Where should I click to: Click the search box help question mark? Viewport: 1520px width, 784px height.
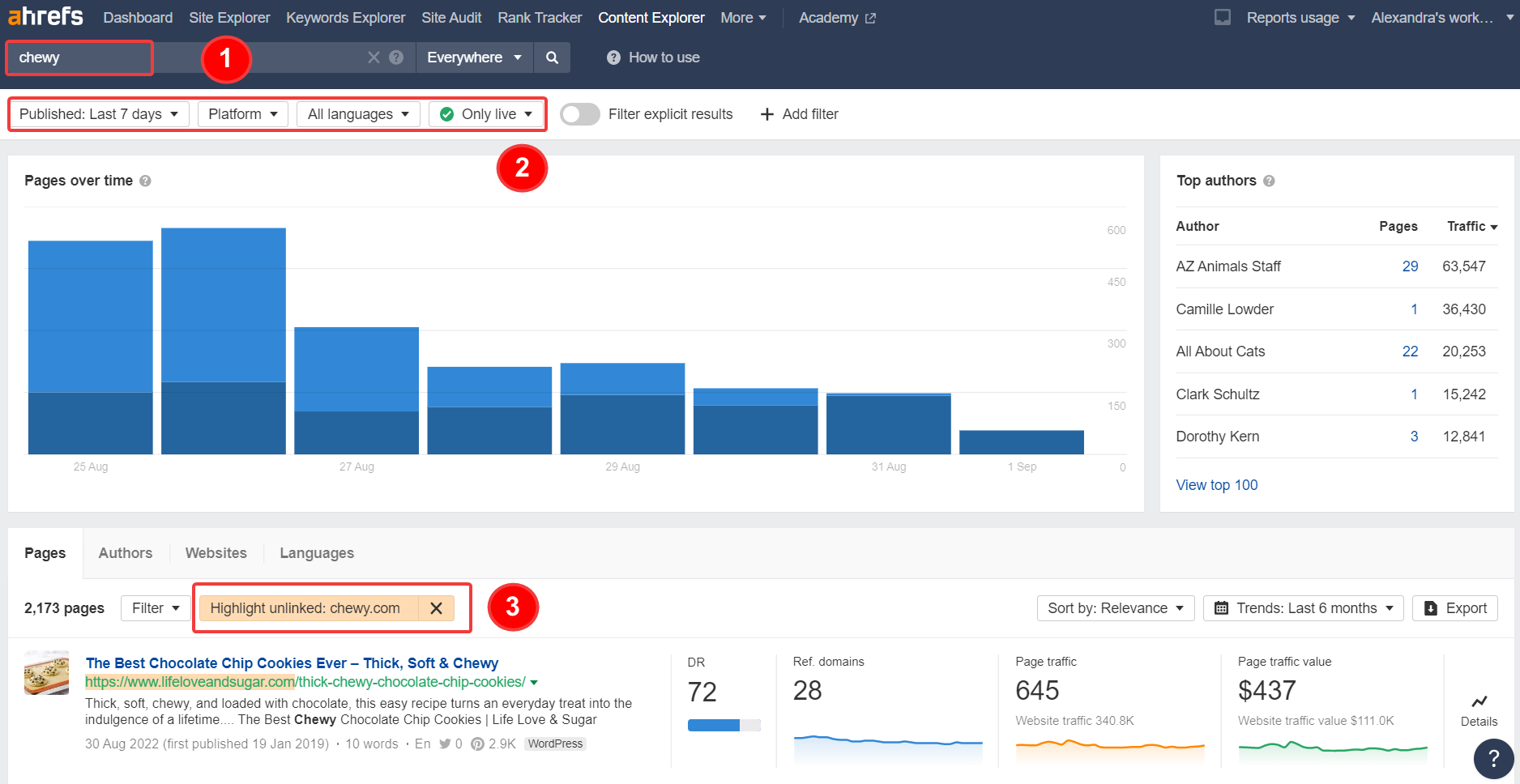pyautogui.click(x=396, y=58)
